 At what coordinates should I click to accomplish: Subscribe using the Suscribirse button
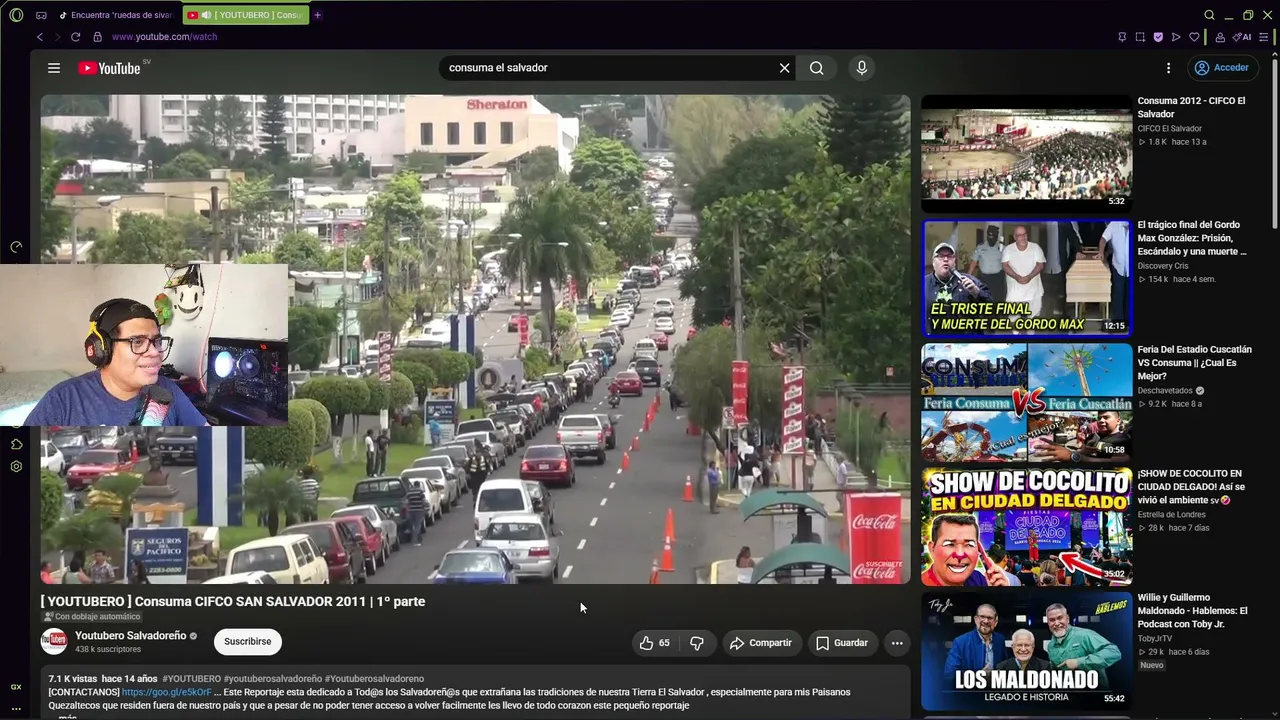click(x=248, y=642)
